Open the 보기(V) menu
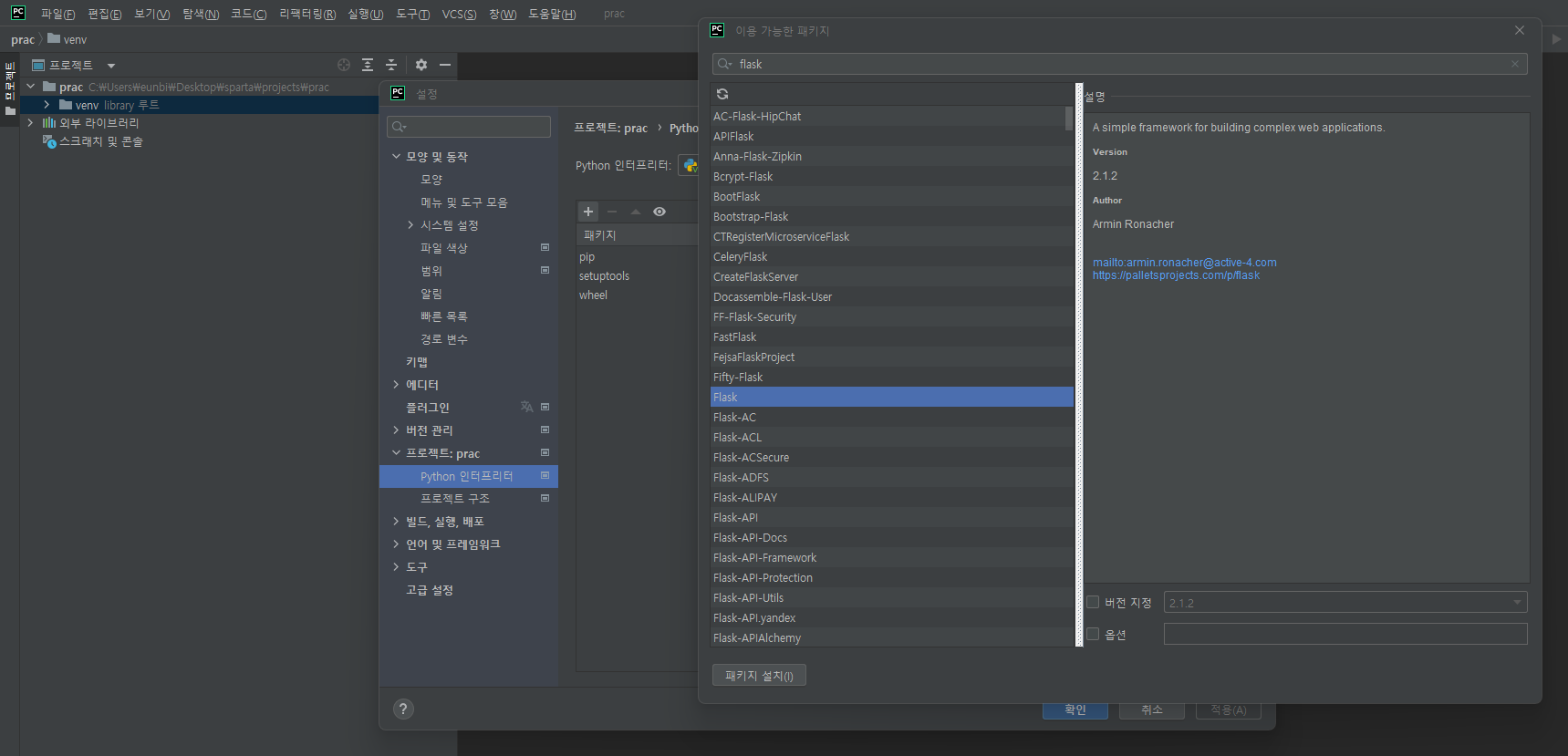Screen dimensions: 1568x756 tap(152, 14)
